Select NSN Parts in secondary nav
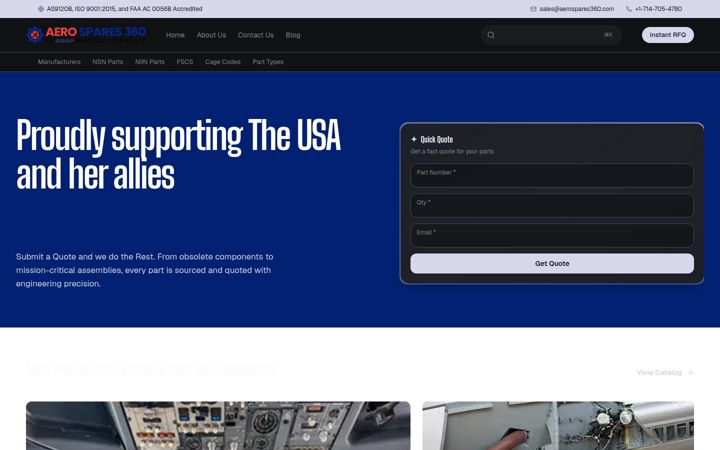The height and width of the screenshot is (450, 720). tap(108, 62)
